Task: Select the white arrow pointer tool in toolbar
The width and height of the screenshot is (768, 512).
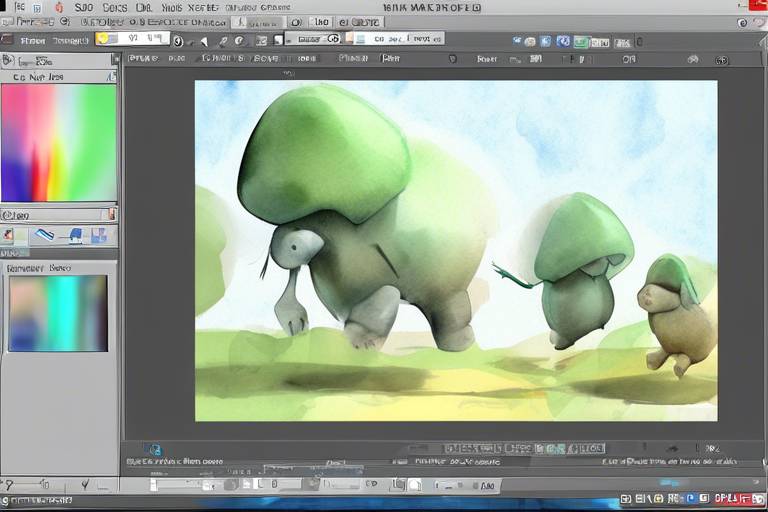Action: tap(204, 42)
